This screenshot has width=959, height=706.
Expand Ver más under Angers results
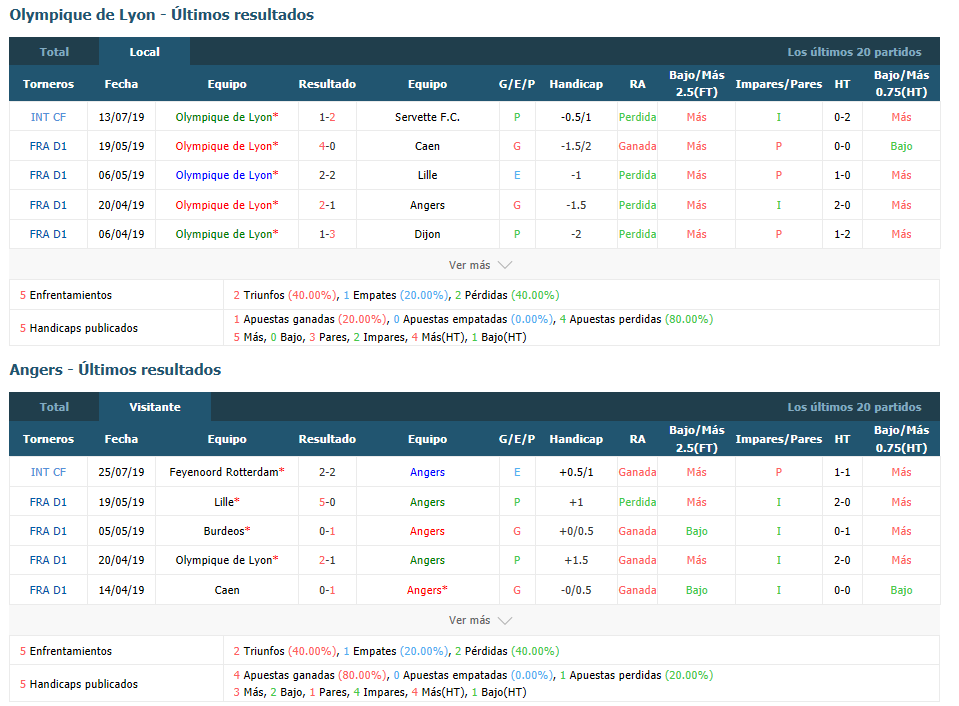[x=469, y=620]
